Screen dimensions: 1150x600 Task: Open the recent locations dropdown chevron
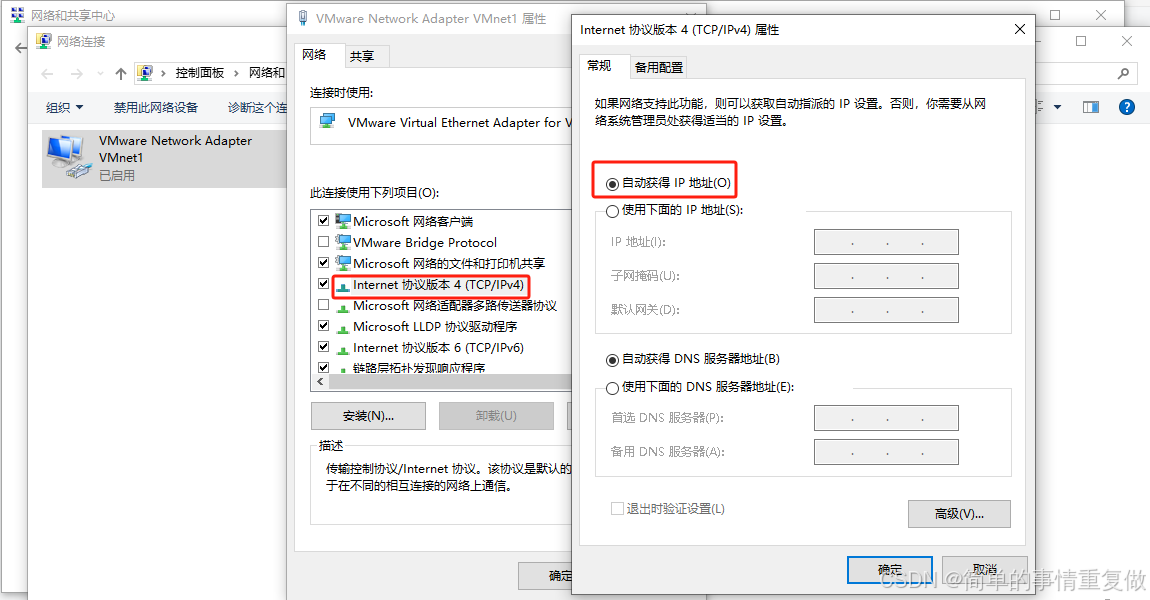[x=100, y=73]
